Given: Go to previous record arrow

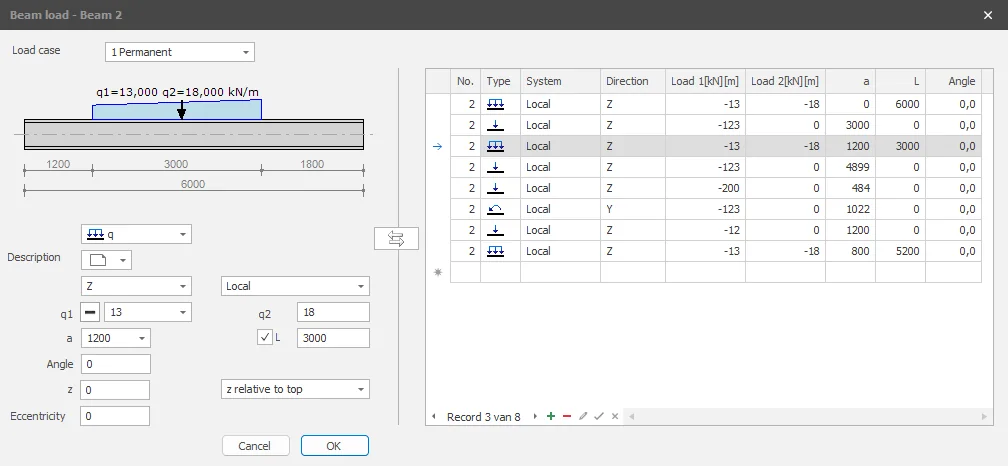Looking at the screenshot, I should click(434, 417).
